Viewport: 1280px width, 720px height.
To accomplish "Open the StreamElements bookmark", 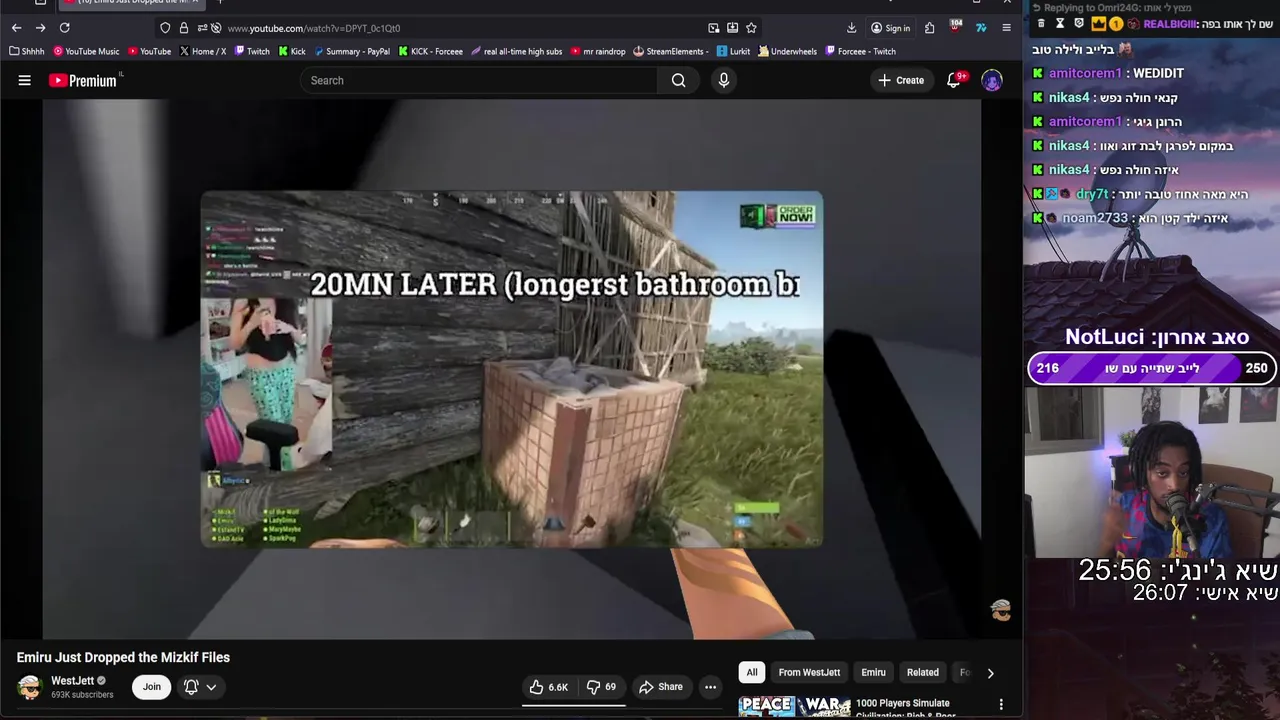I will click(671, 51).
